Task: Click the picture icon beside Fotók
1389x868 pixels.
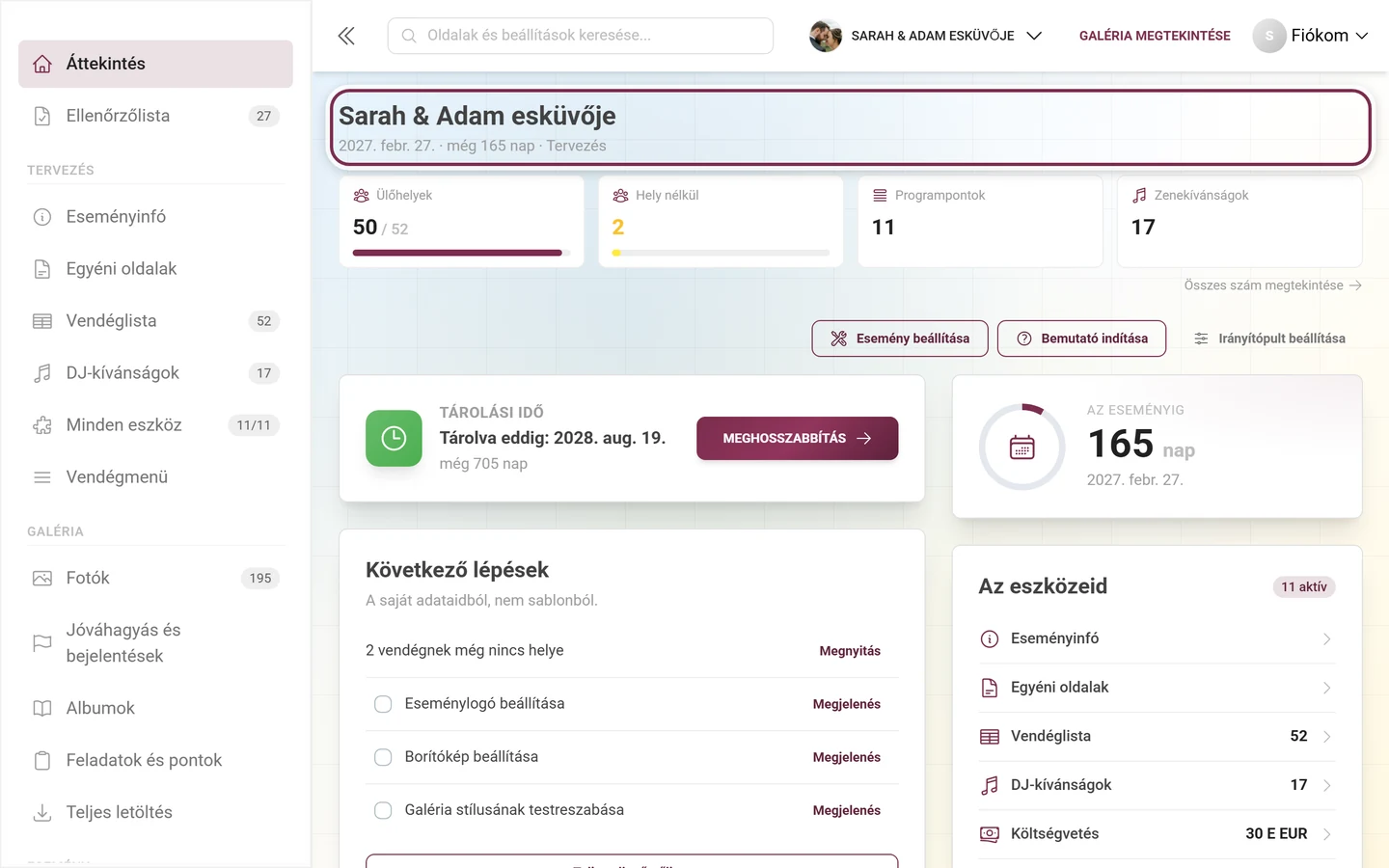Action: [42, 579]
